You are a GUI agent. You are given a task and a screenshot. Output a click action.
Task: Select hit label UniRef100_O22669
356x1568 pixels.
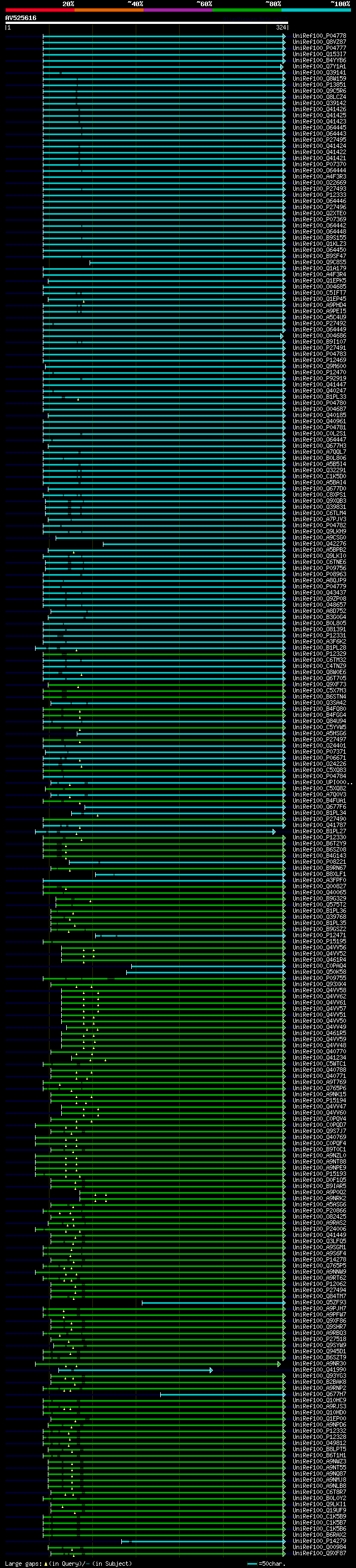[x=319, y=182]
